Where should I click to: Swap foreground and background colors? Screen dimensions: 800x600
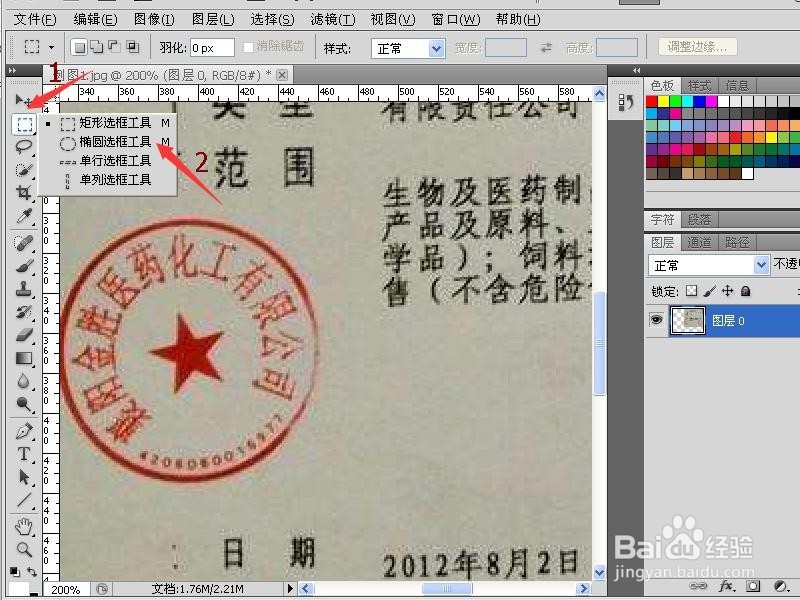coord(32,571)
